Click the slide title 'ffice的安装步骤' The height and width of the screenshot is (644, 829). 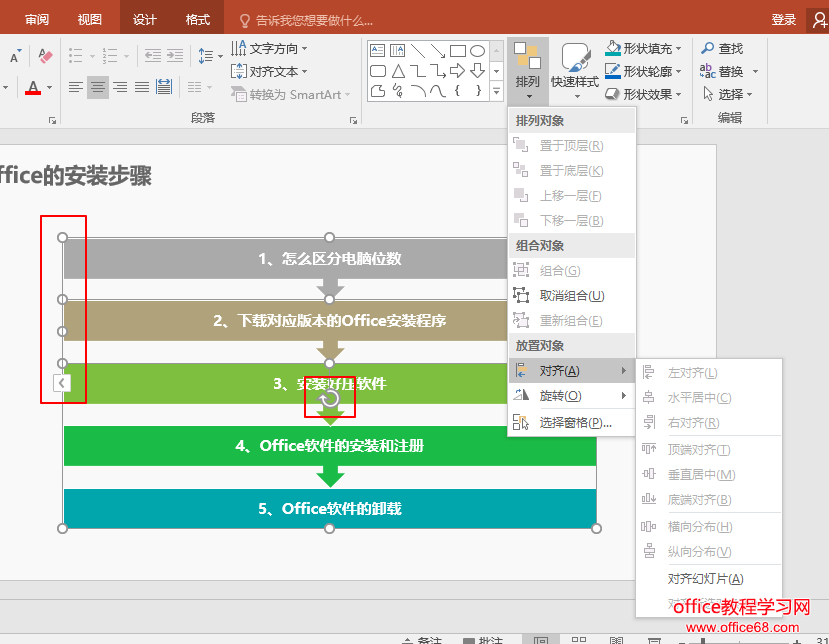click(x=76, y=176)
